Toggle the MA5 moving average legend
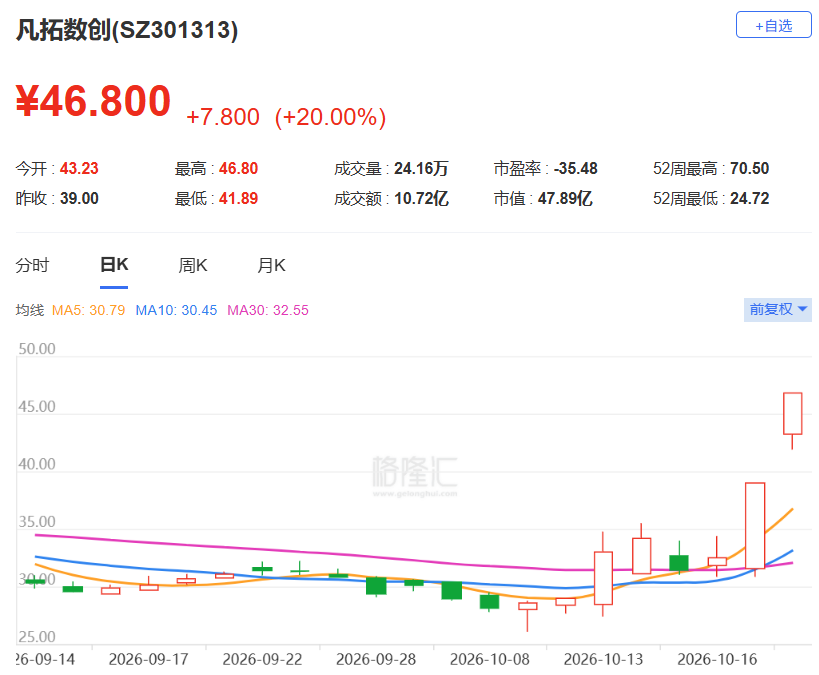Viewport: 819px width, 675px height. pyautogui.click(x=88, y=310)
